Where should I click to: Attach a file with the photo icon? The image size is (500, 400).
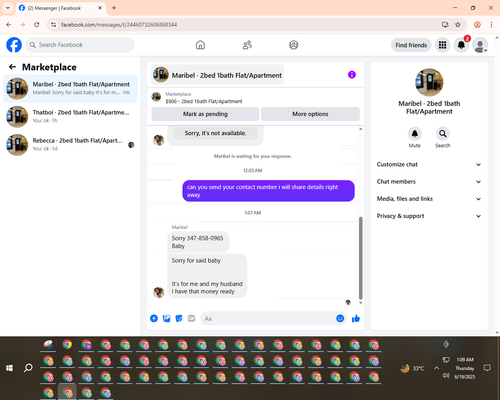(x=166, y=318)
